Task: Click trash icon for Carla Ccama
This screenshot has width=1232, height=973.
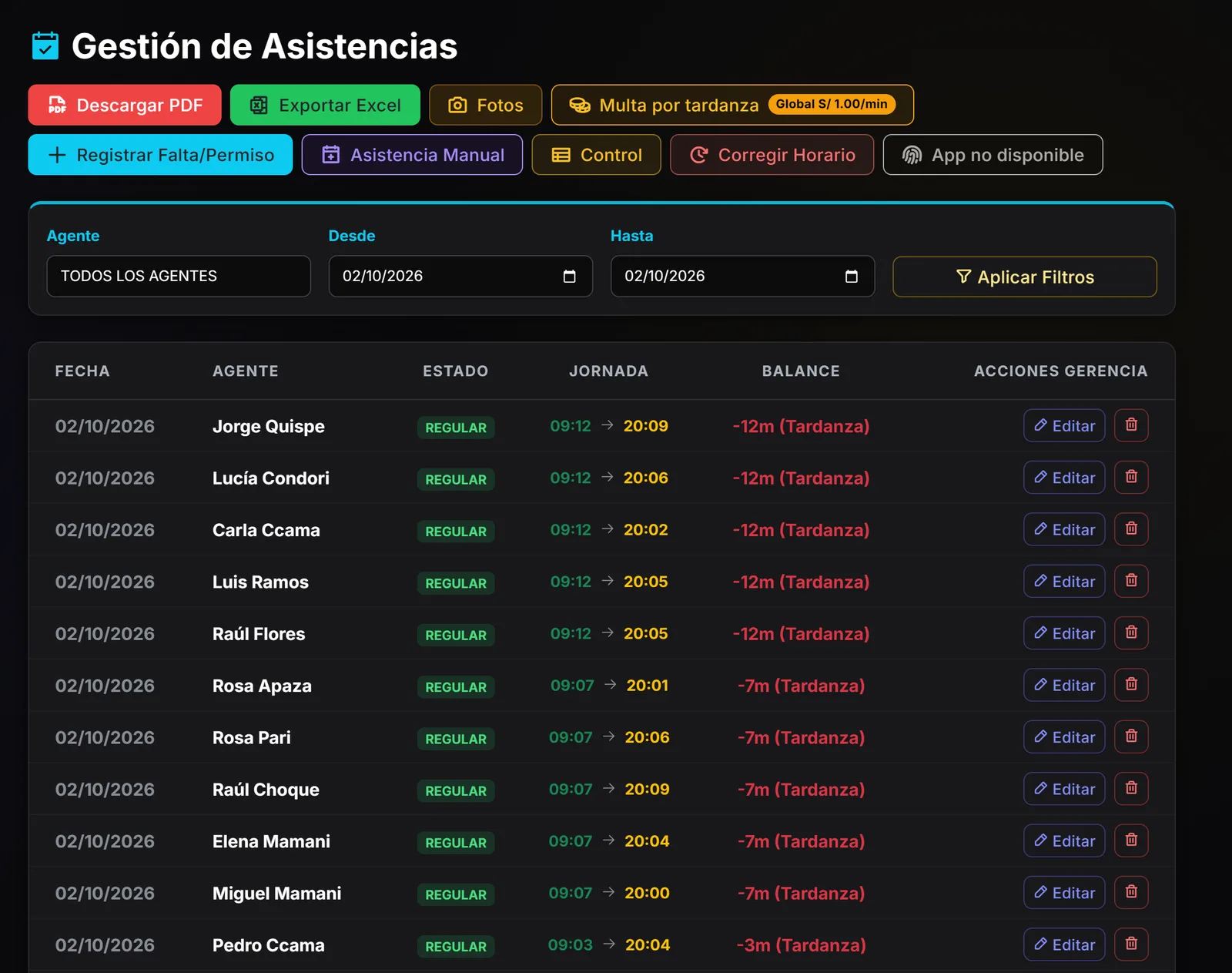Action: (x=1131, y=529)
